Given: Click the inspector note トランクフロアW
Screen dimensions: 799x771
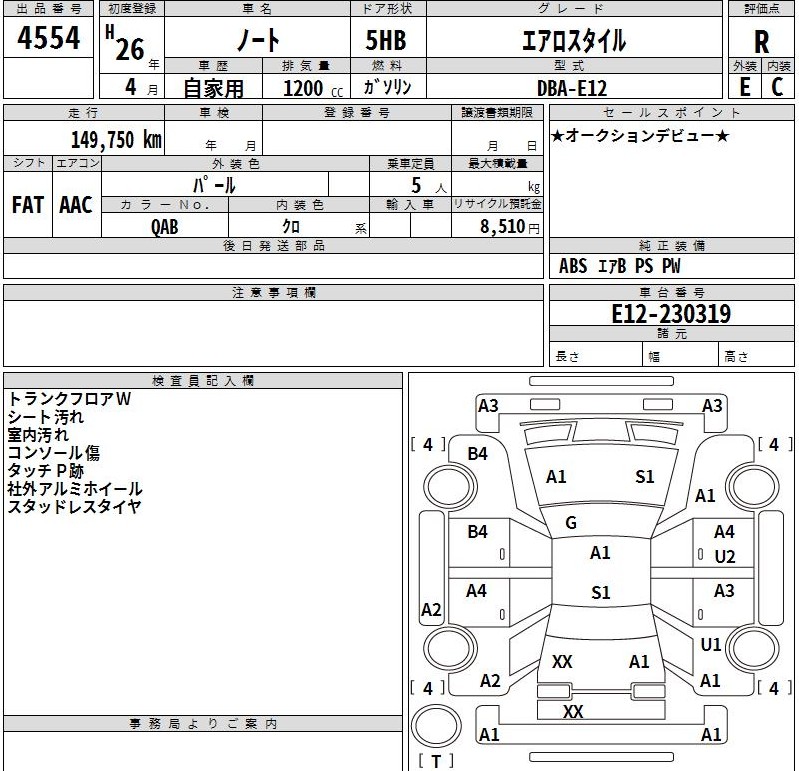Looking at the screenshot, I should pyautogui.click(x=69, y=398).
